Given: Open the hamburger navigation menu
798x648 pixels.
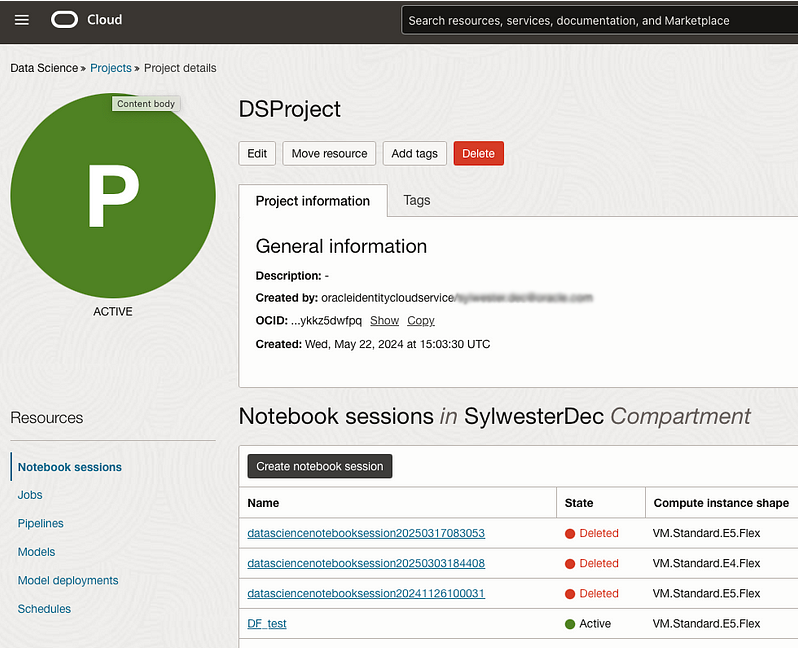Looking at the screenshot, I should coord(22,20).
